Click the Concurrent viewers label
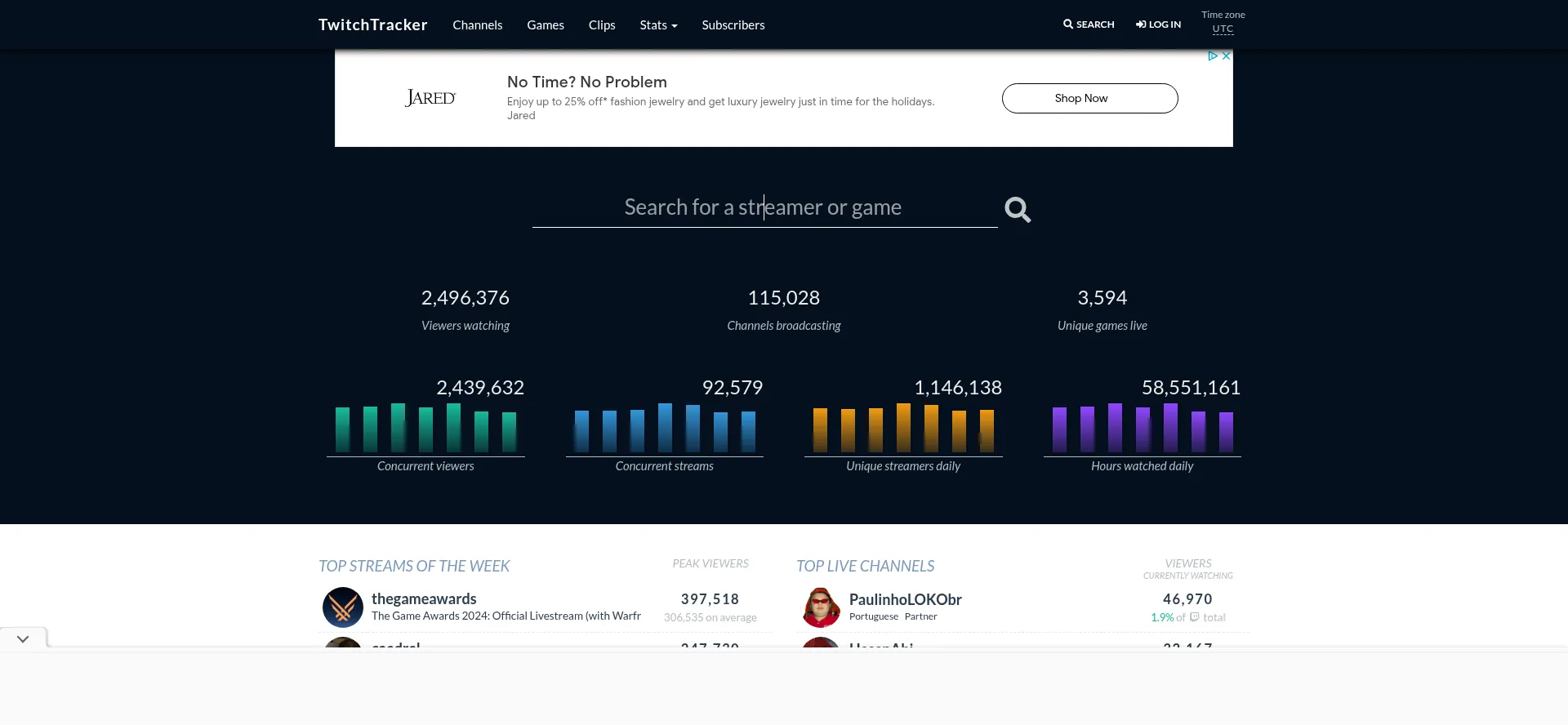This screenshot has height=725, width=1568. [x=425, y=466]
